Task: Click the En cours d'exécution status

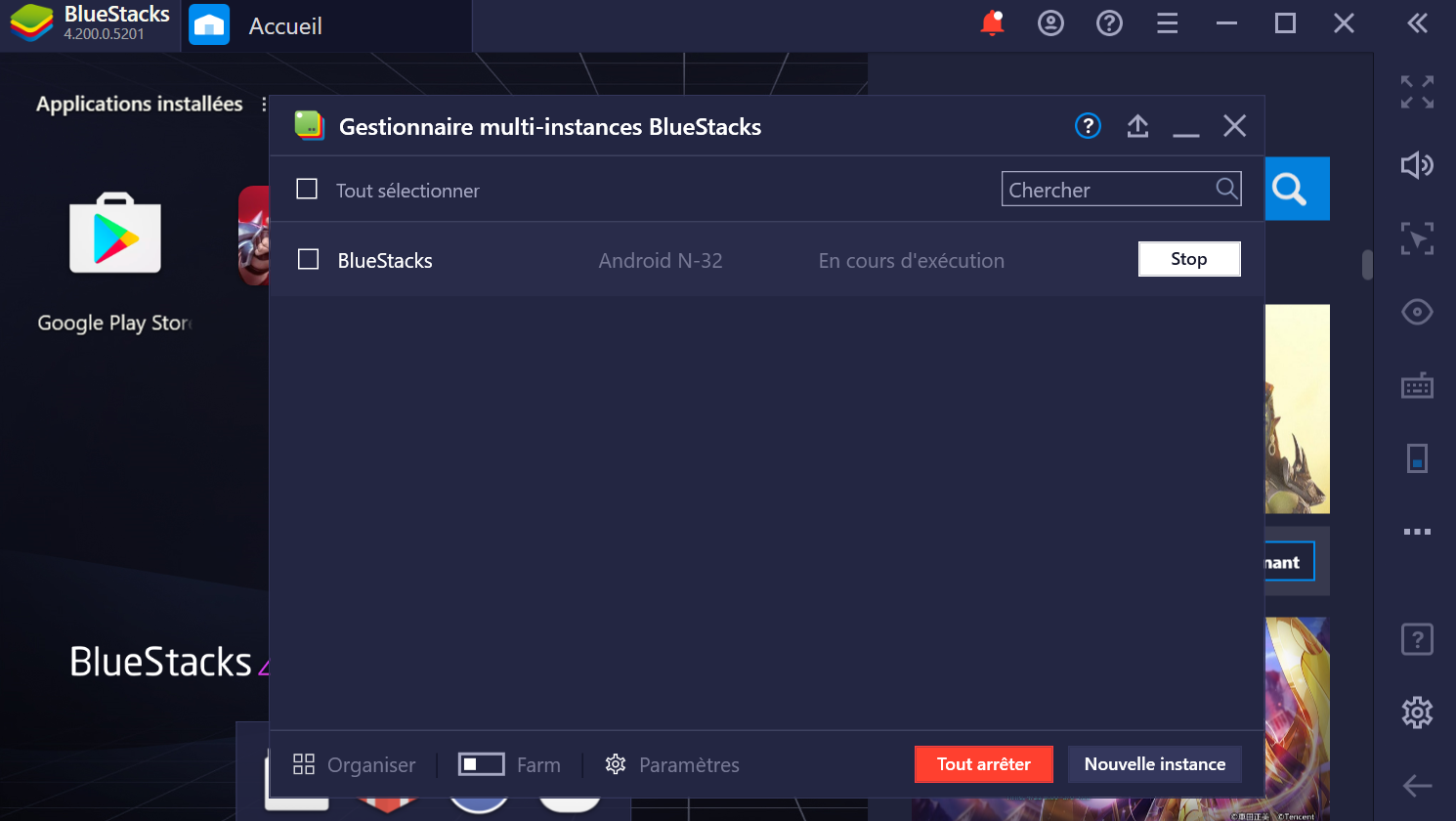Action: click(x=912, y=260)
